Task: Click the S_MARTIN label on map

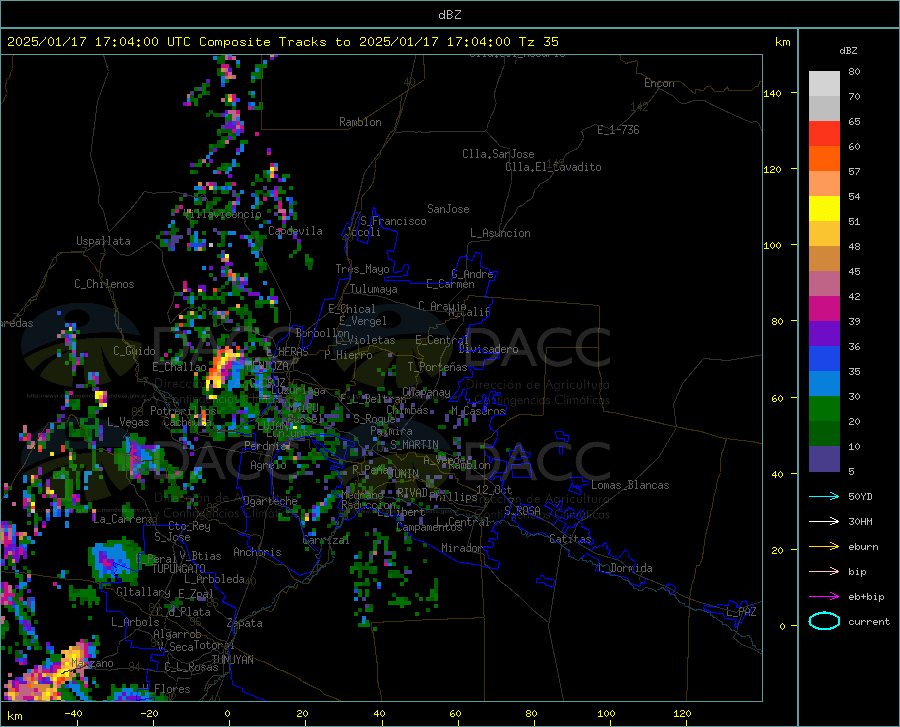Action: click(x=414, y=445)
